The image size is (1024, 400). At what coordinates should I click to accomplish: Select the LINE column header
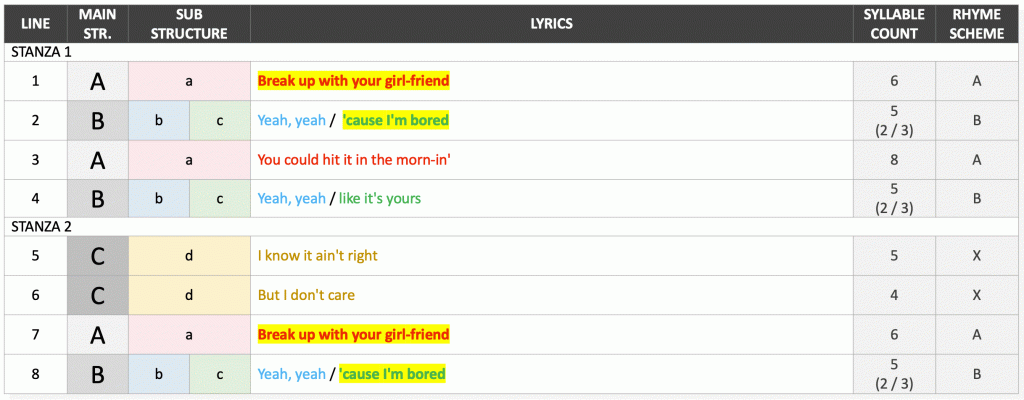(x=35, y=24)
